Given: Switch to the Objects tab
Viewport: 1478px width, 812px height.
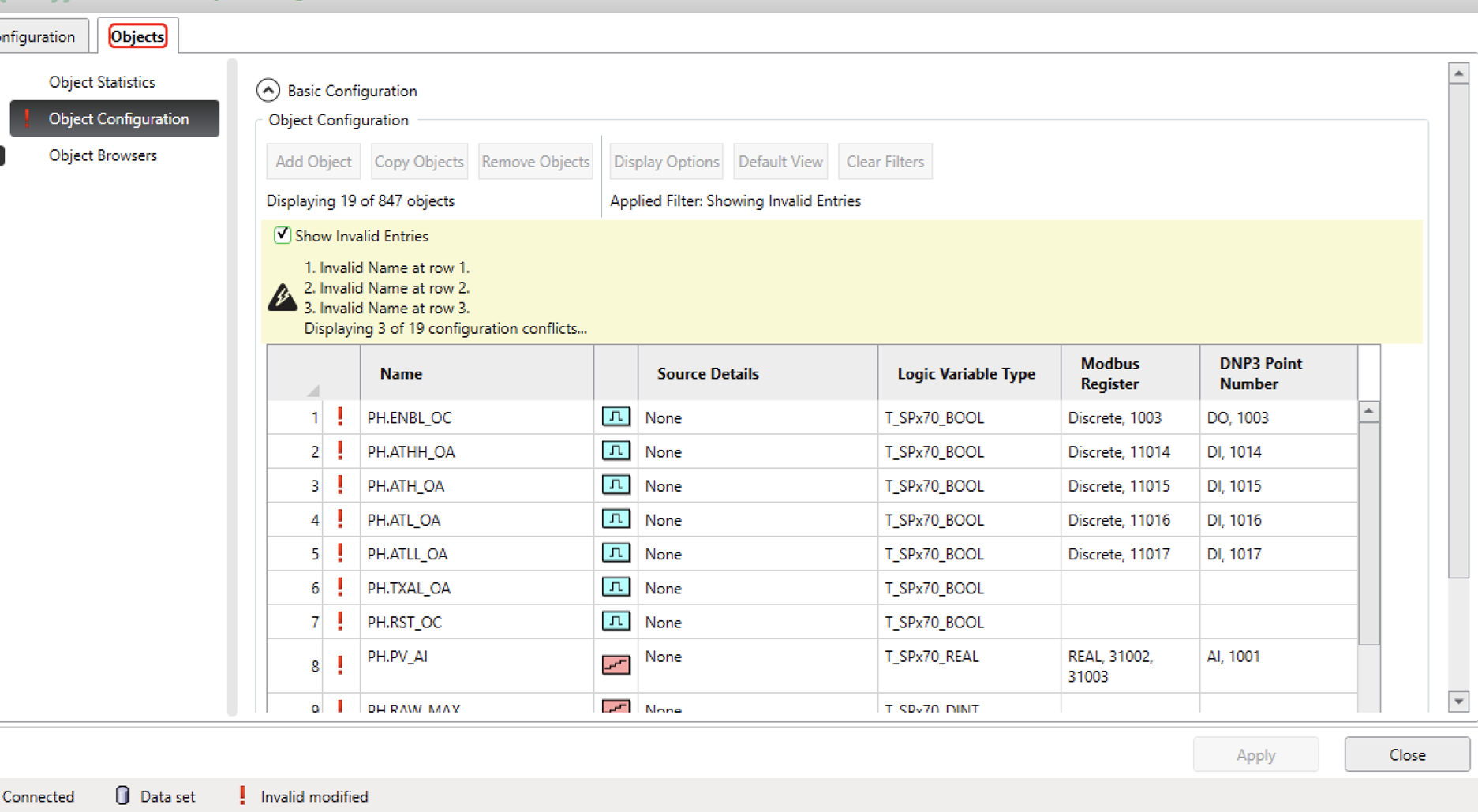Looking at the screenshot, I should (x=137, y=36).
